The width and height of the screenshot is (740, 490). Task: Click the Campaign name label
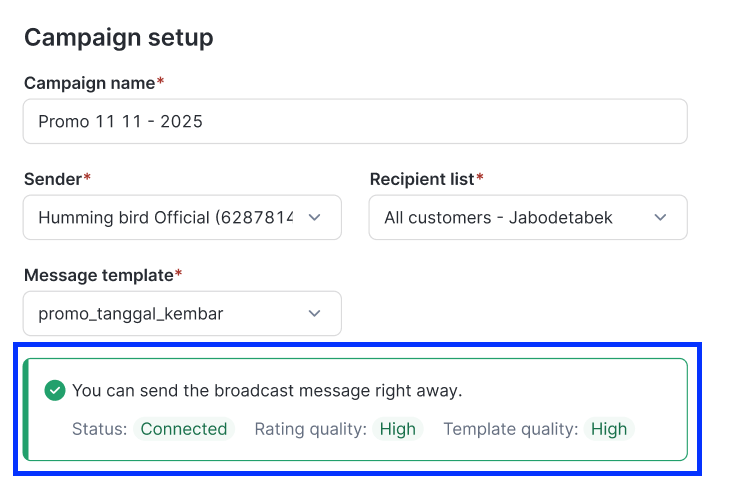90,83
